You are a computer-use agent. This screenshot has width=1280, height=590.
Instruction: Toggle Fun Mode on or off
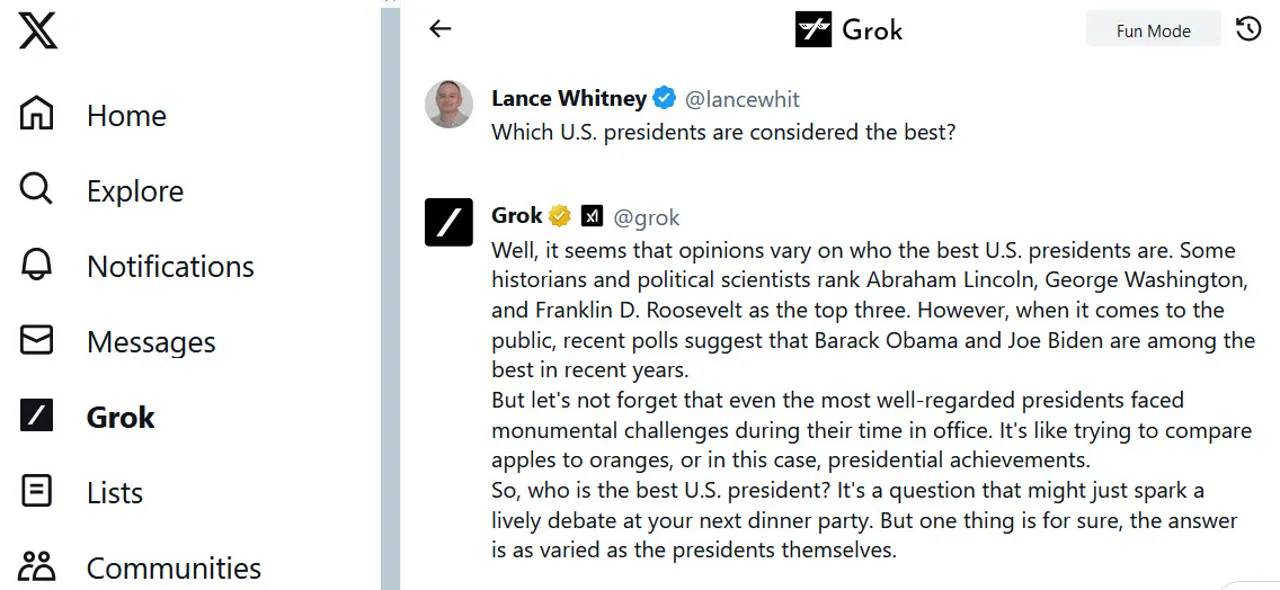click(x=1153, y=30)
